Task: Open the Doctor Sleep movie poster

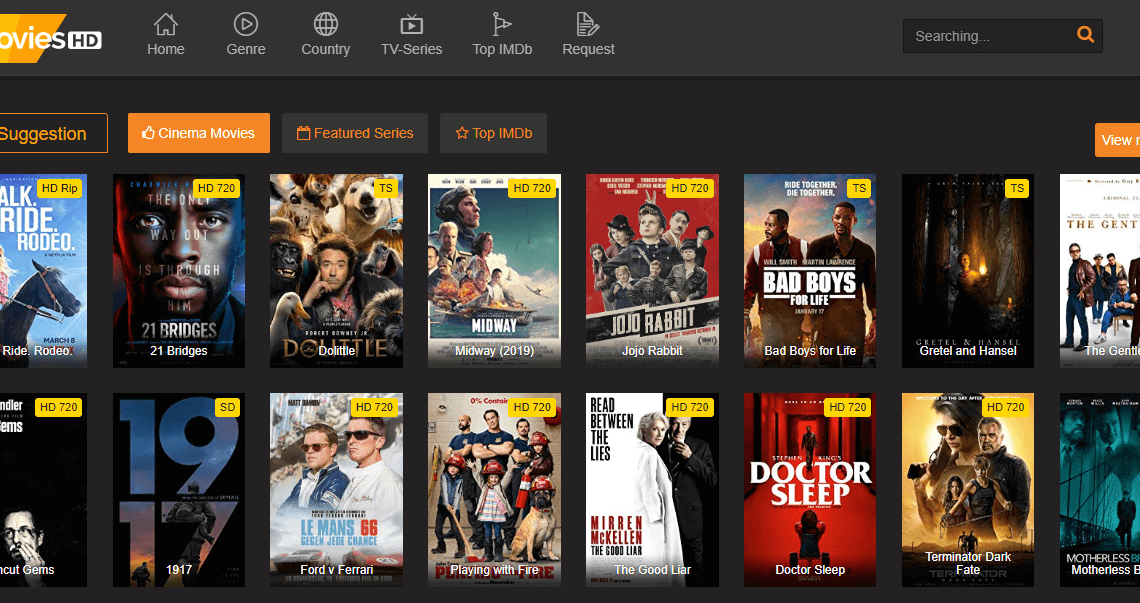Action: click(x=810, y=490)
